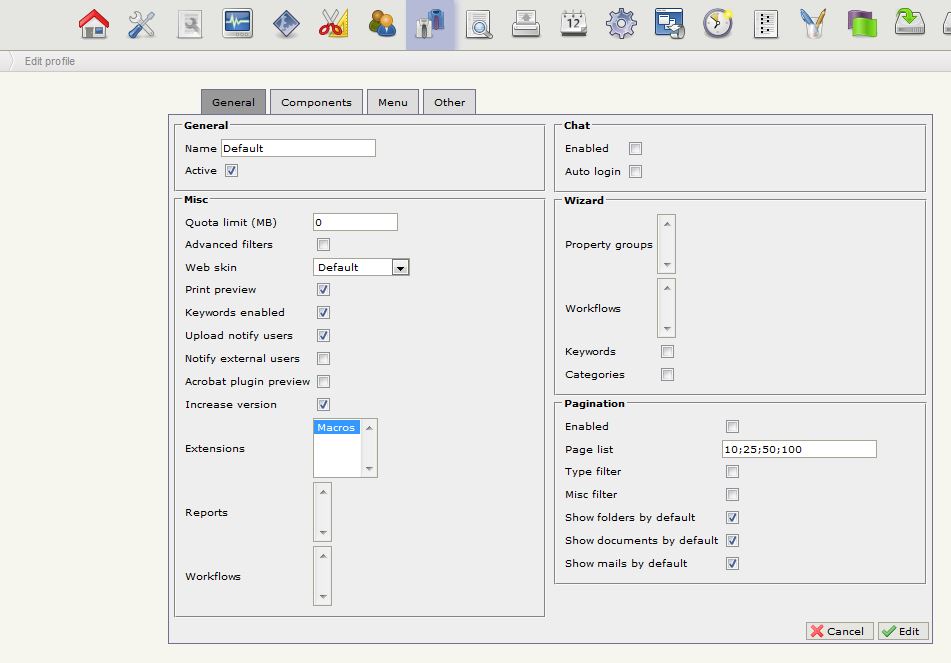Click the red Home icon in toolbar
The width and height of the screenshot is (951, 663).
pos(93,24)
